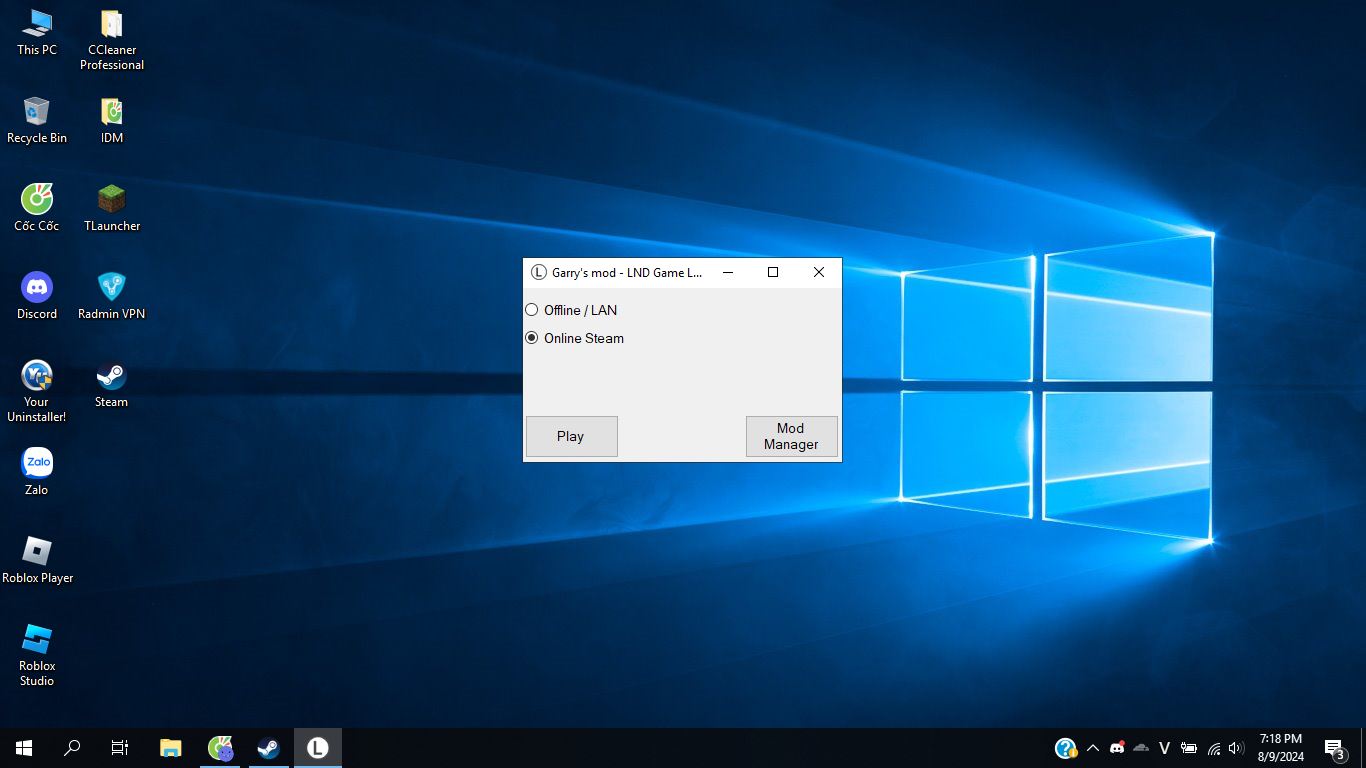Switch to Steam in the taskbar

click(x=268, y=748)
